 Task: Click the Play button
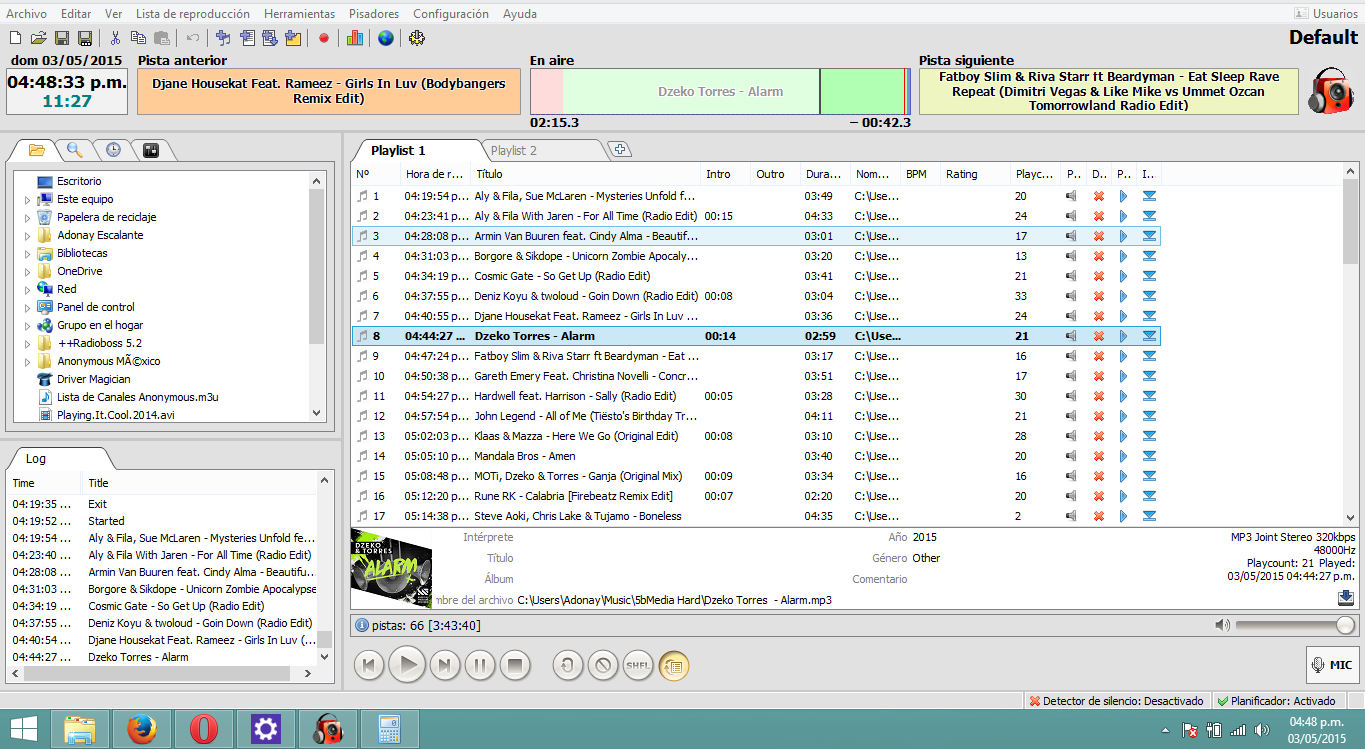click(x=407, y=665)
